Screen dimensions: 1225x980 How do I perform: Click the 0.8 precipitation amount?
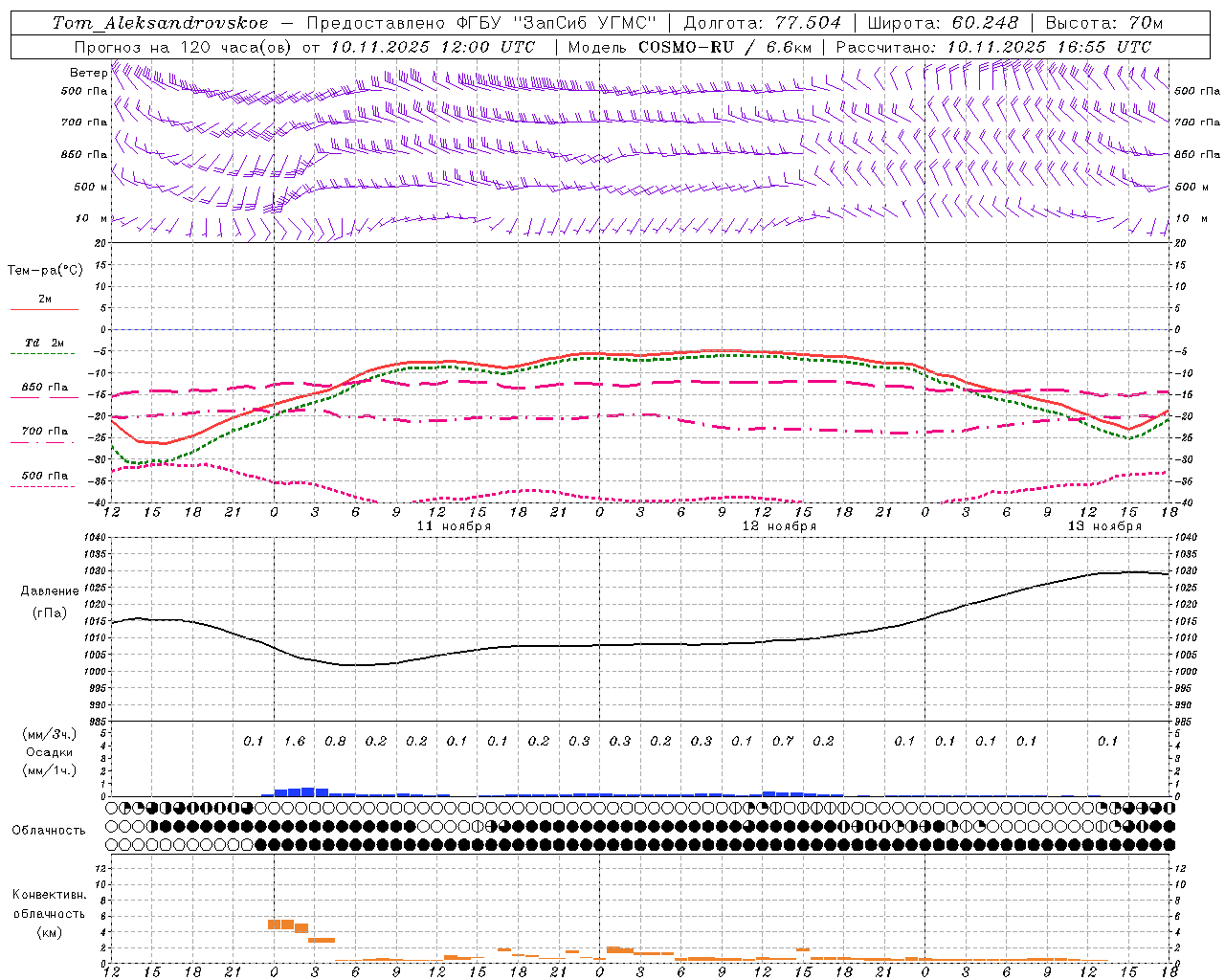[335, 741]
